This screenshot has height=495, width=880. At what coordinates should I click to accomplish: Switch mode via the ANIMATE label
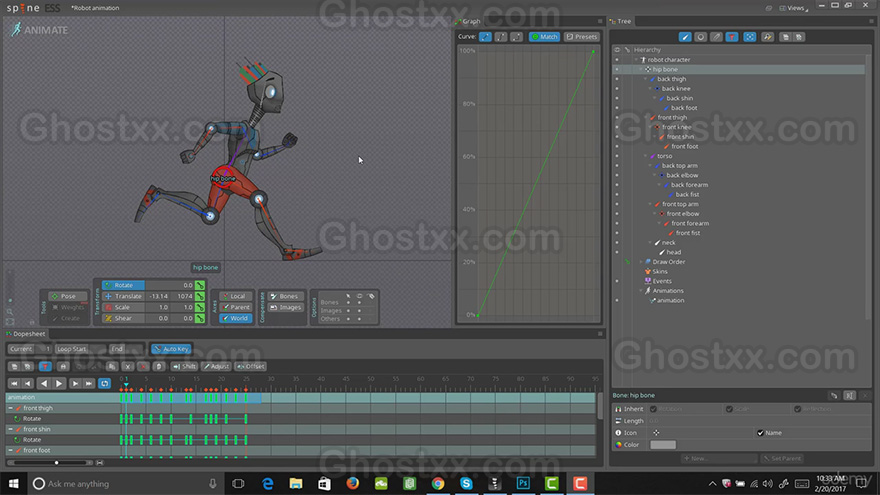[x=39, y=30]
